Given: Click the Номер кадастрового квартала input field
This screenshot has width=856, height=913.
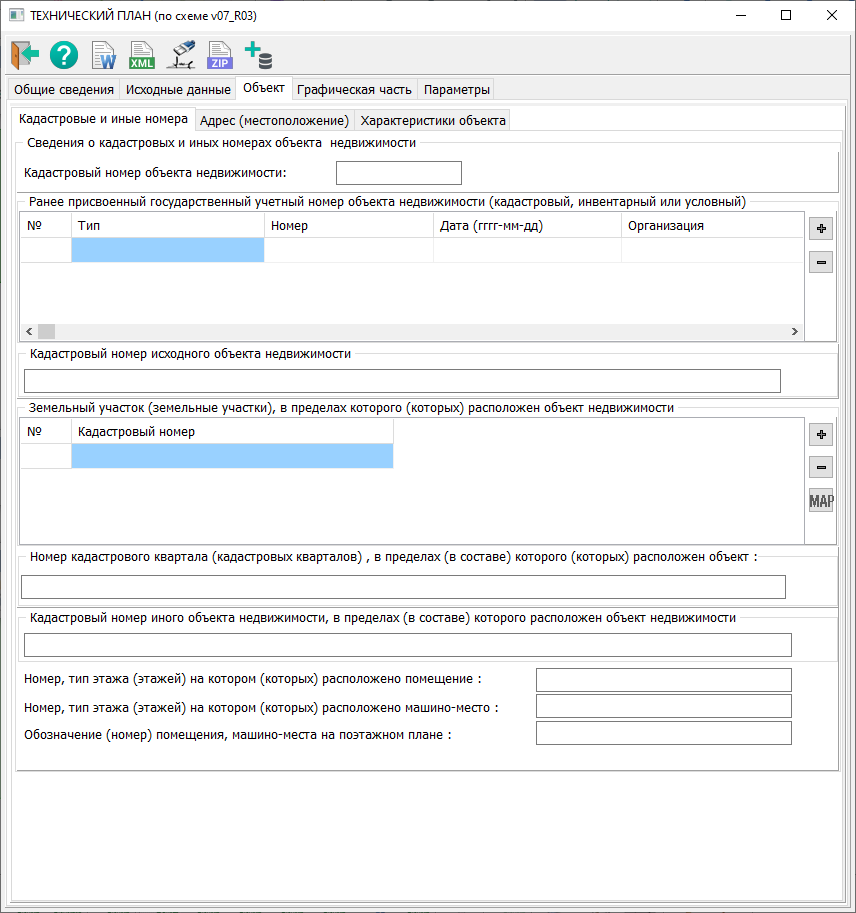Looking at the screenshot, I should coord(403,587).
